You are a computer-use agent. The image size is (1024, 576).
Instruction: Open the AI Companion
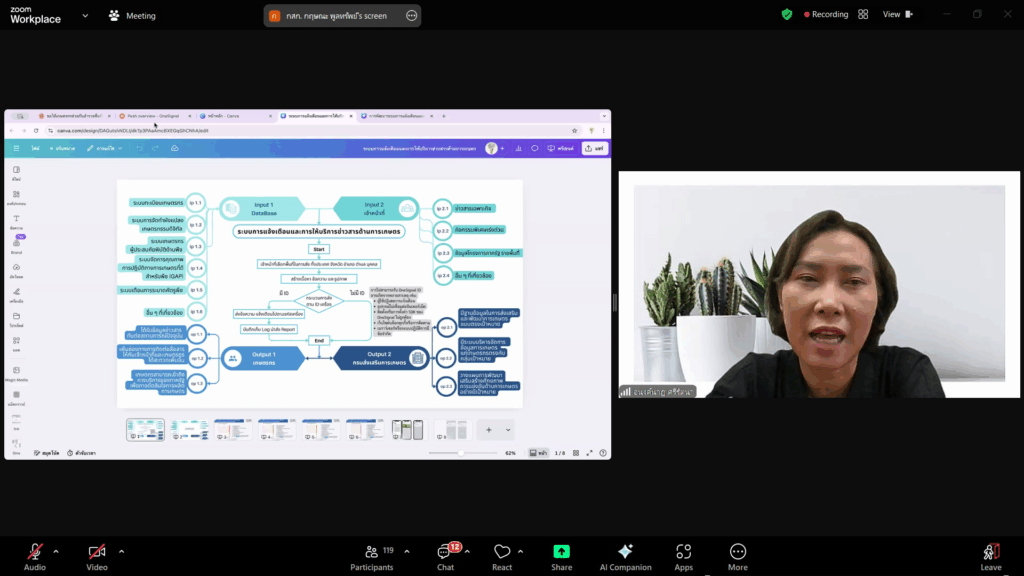(x=625, y=552)
